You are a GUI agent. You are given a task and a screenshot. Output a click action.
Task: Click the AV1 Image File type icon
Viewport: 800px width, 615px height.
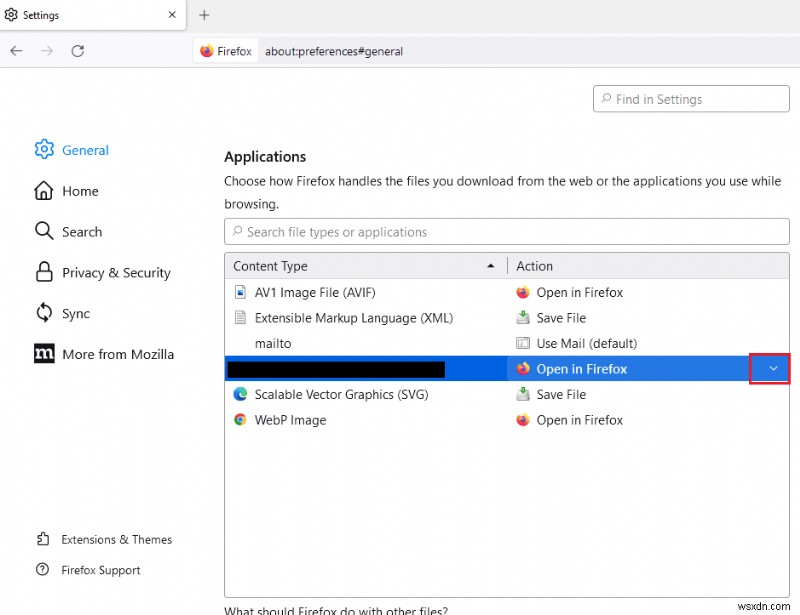239,291
